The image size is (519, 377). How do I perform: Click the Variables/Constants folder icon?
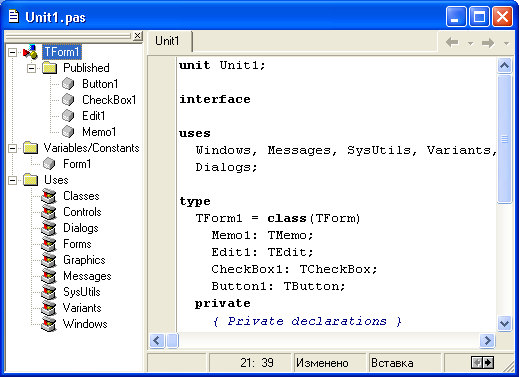click(31, 148)
